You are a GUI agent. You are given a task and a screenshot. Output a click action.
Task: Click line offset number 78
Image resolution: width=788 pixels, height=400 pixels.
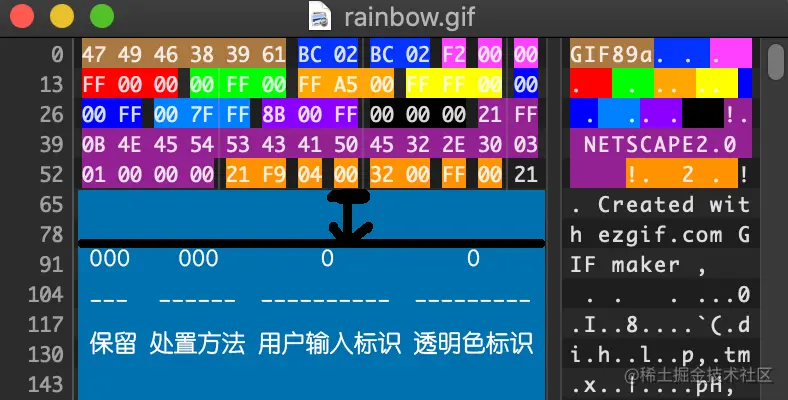[x=52, y=235]
